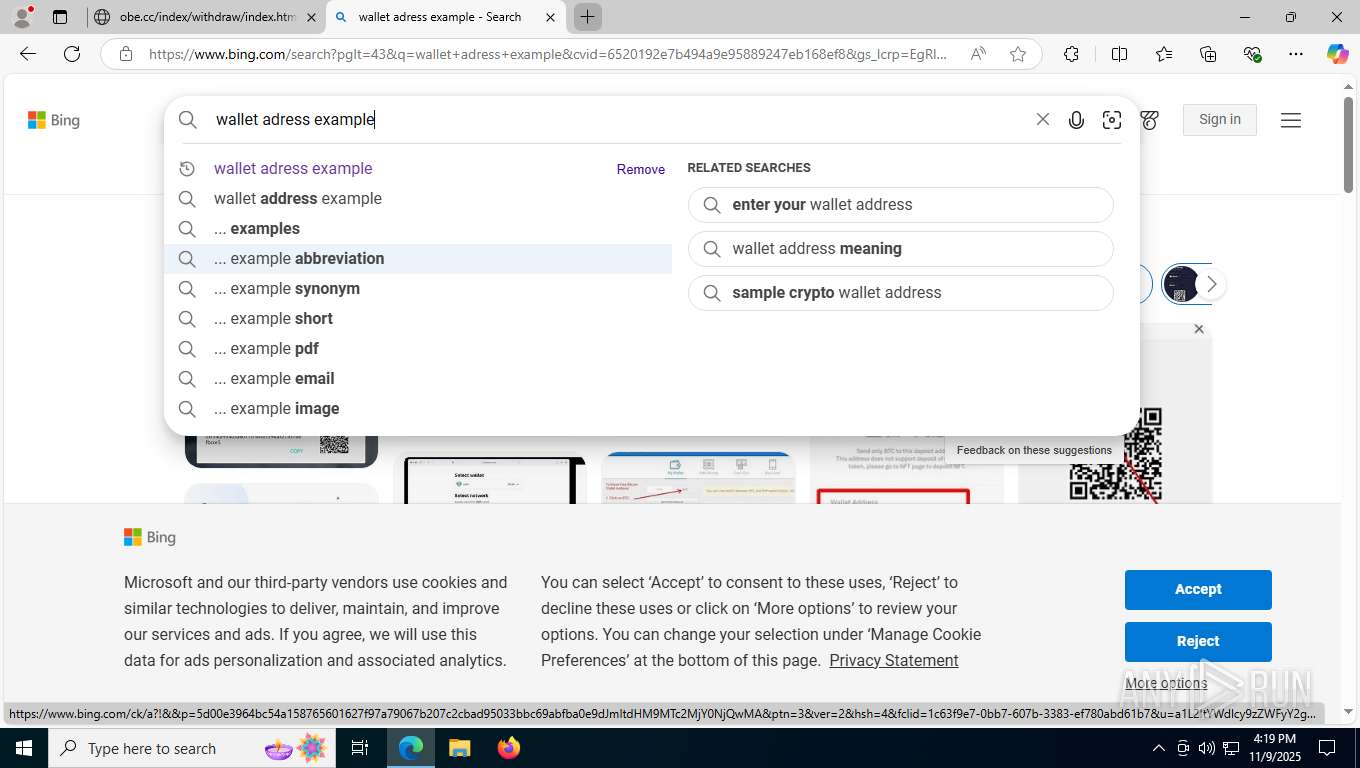Choose the '... example image' suggestion

pyautogui.click(x=418, y=409)
